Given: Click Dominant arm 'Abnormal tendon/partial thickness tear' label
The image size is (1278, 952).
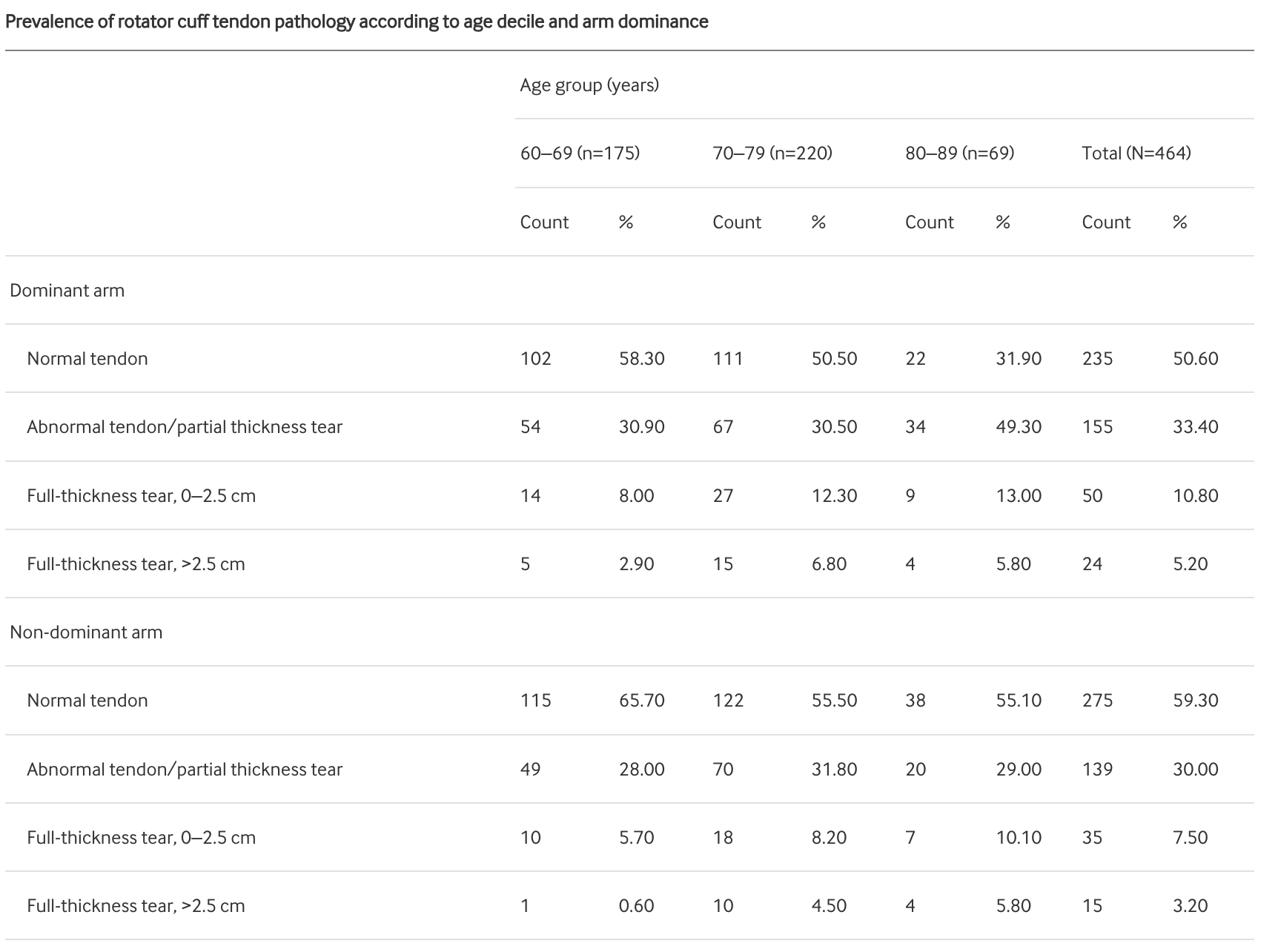Looking at the screenshot, I should tap(185, 427).
